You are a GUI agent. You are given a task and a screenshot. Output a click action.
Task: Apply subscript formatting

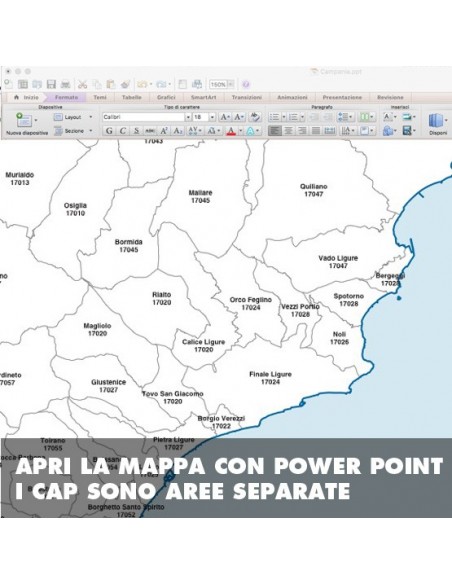pos(178,131)
